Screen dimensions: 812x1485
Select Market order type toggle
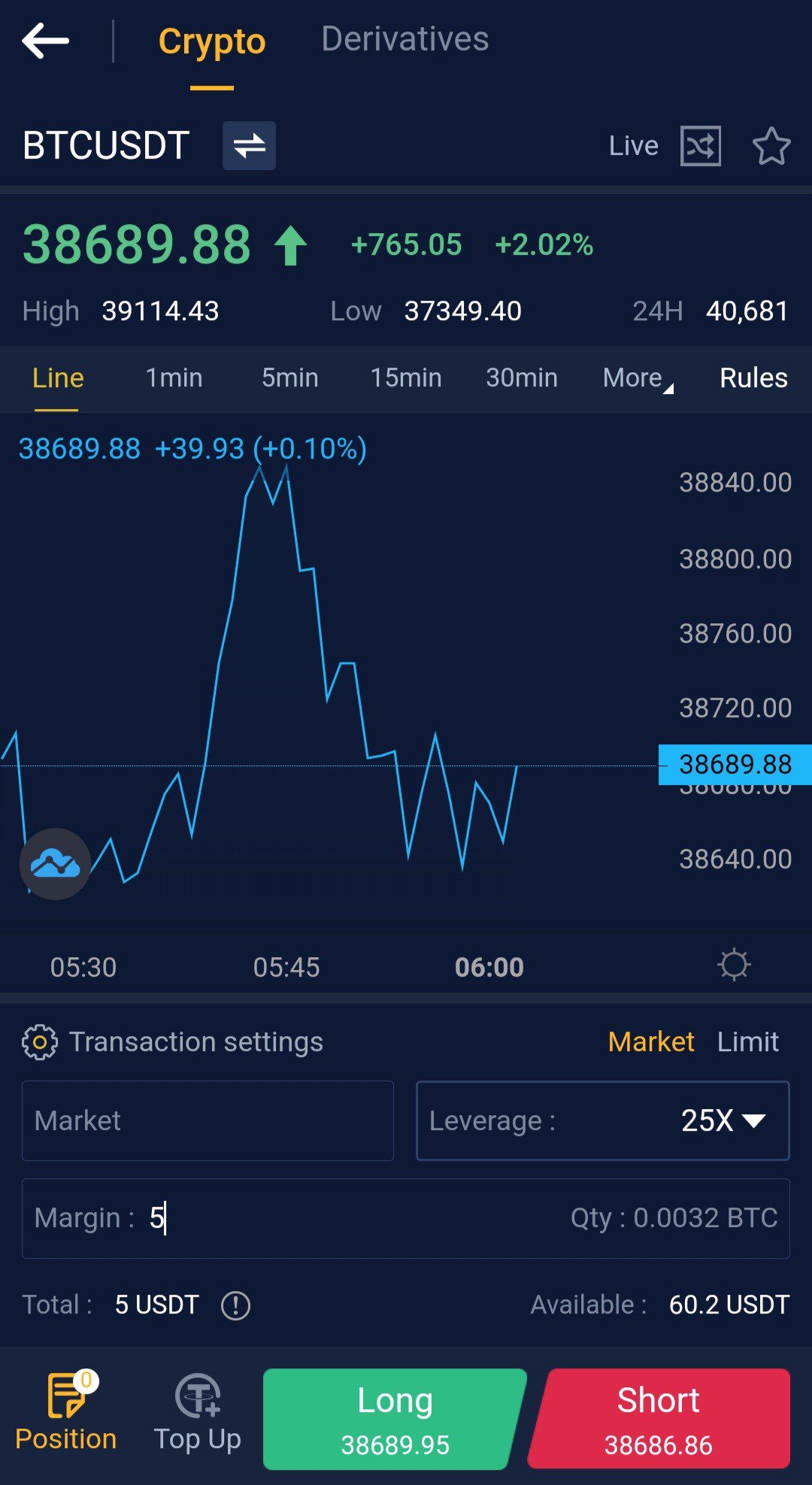[x=650, y=1042]
